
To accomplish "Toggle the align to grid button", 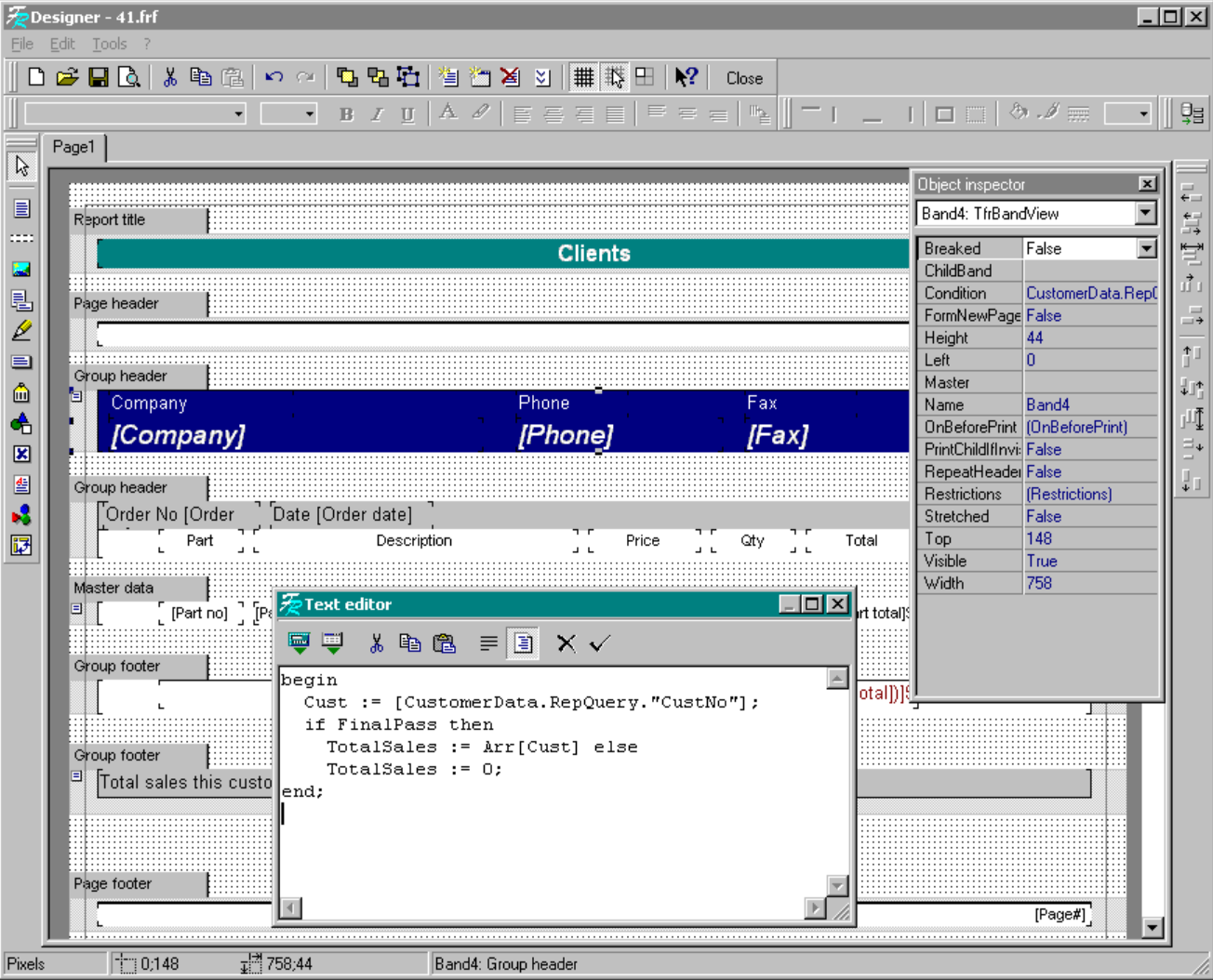I will [x=614, y=78].
